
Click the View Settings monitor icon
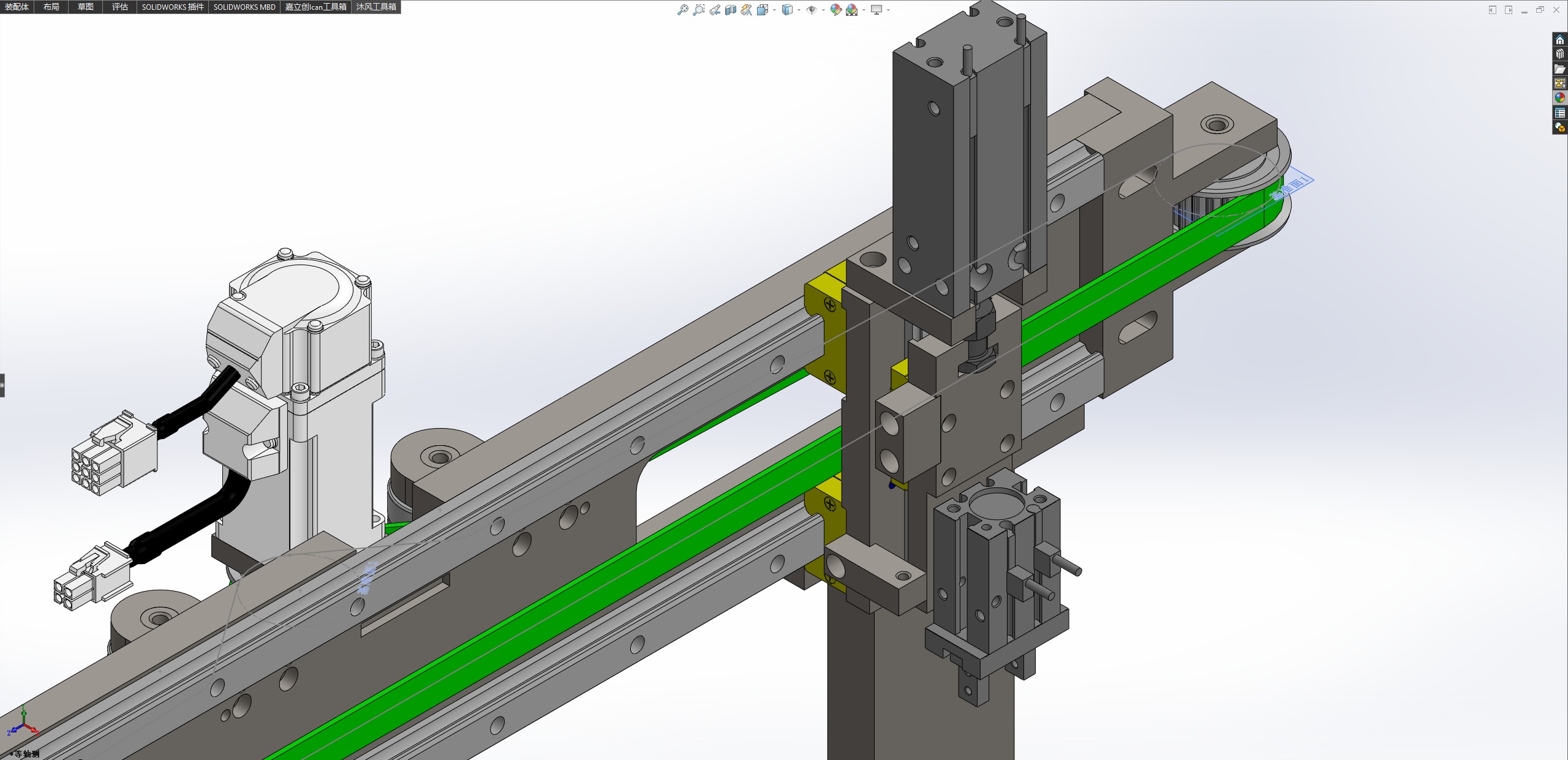[876, 10]
